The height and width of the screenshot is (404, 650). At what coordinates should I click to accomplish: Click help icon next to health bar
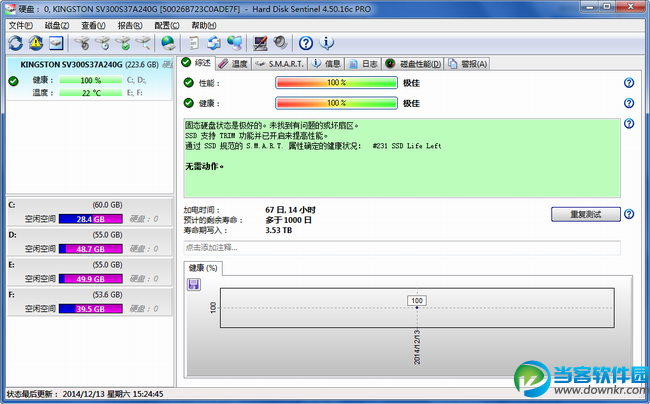pyautogui.click(x=629, y=103)
